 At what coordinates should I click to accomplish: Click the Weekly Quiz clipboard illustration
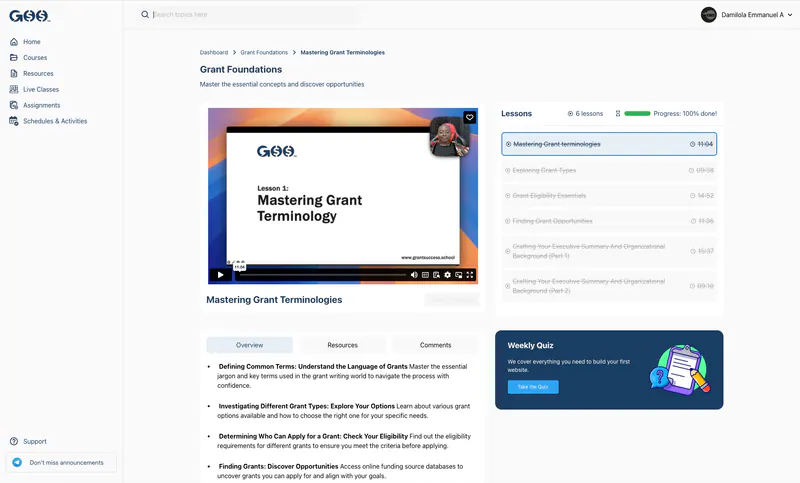pos(680,369)
